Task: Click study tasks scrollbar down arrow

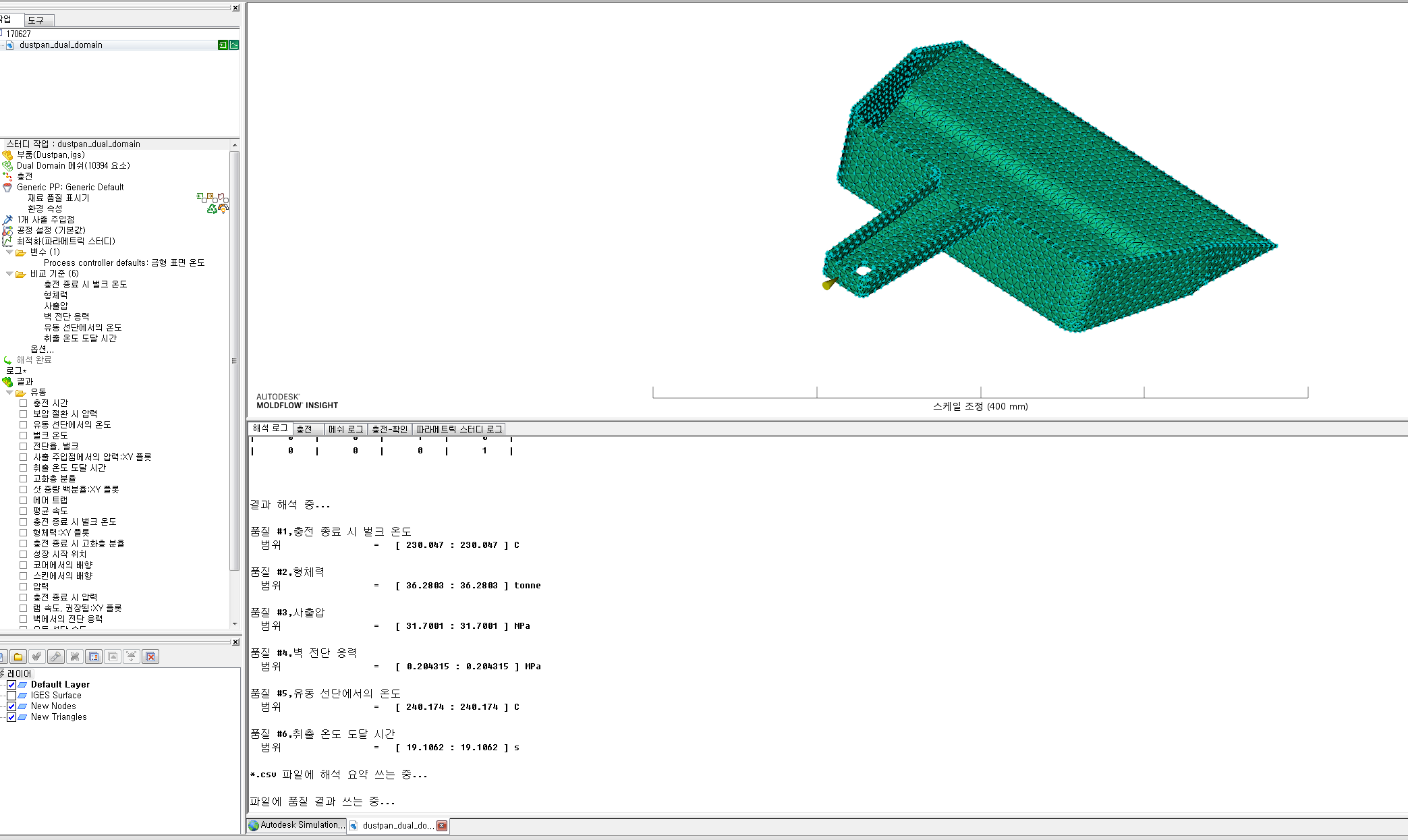Action: pos(235,624)
